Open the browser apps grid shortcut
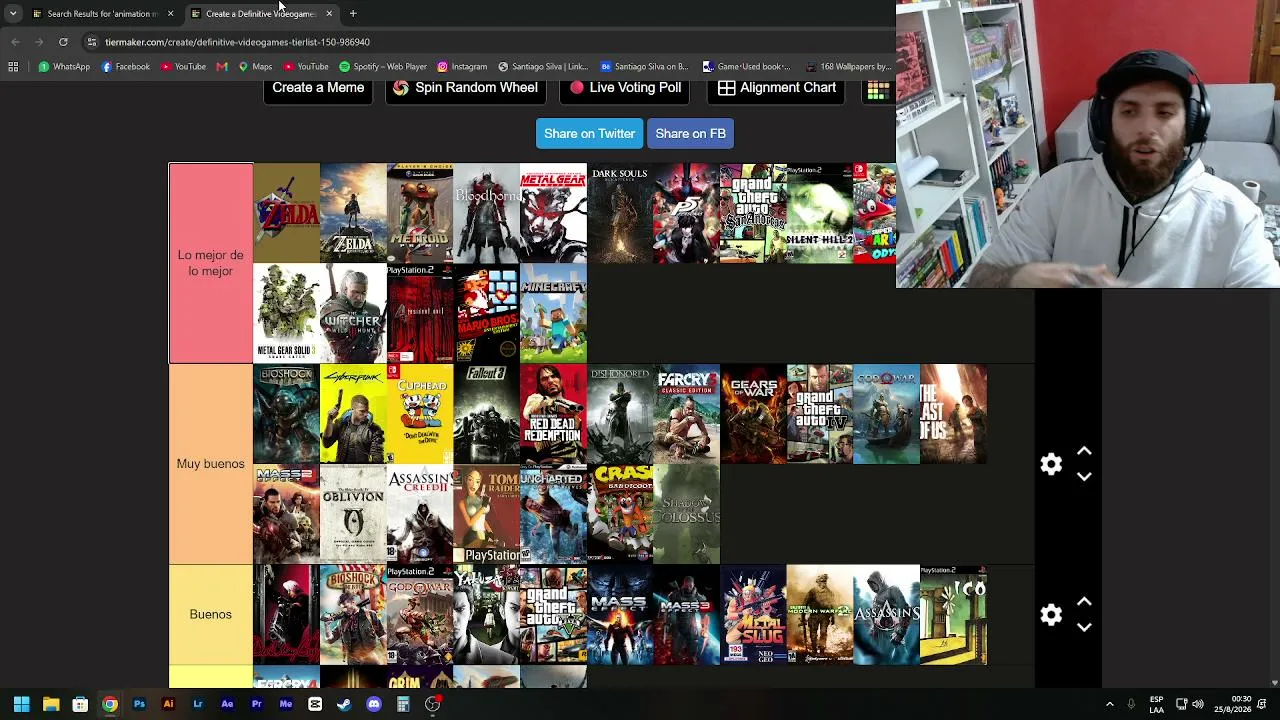The width and height of the screenshot is (1280, 720). pyautogui.click(x=13, y=67)
